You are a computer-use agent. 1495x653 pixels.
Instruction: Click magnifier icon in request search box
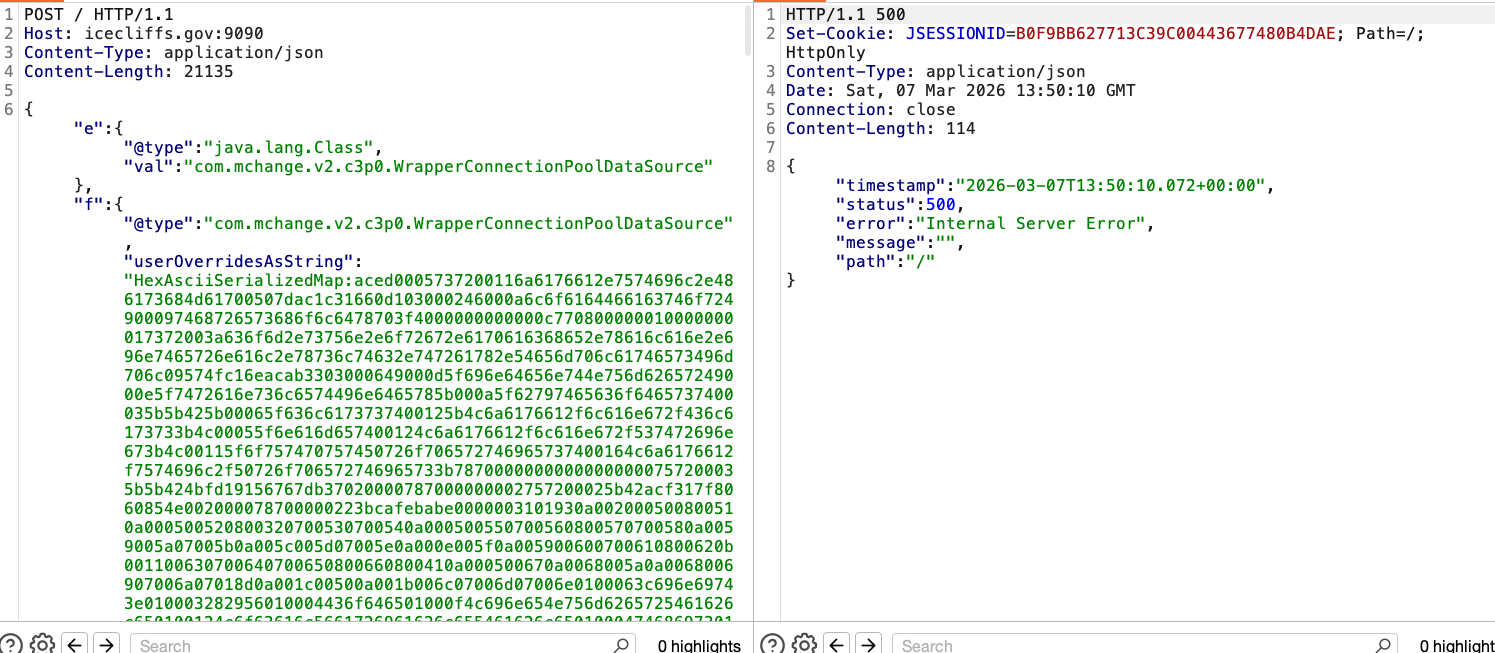coord(621,645)
